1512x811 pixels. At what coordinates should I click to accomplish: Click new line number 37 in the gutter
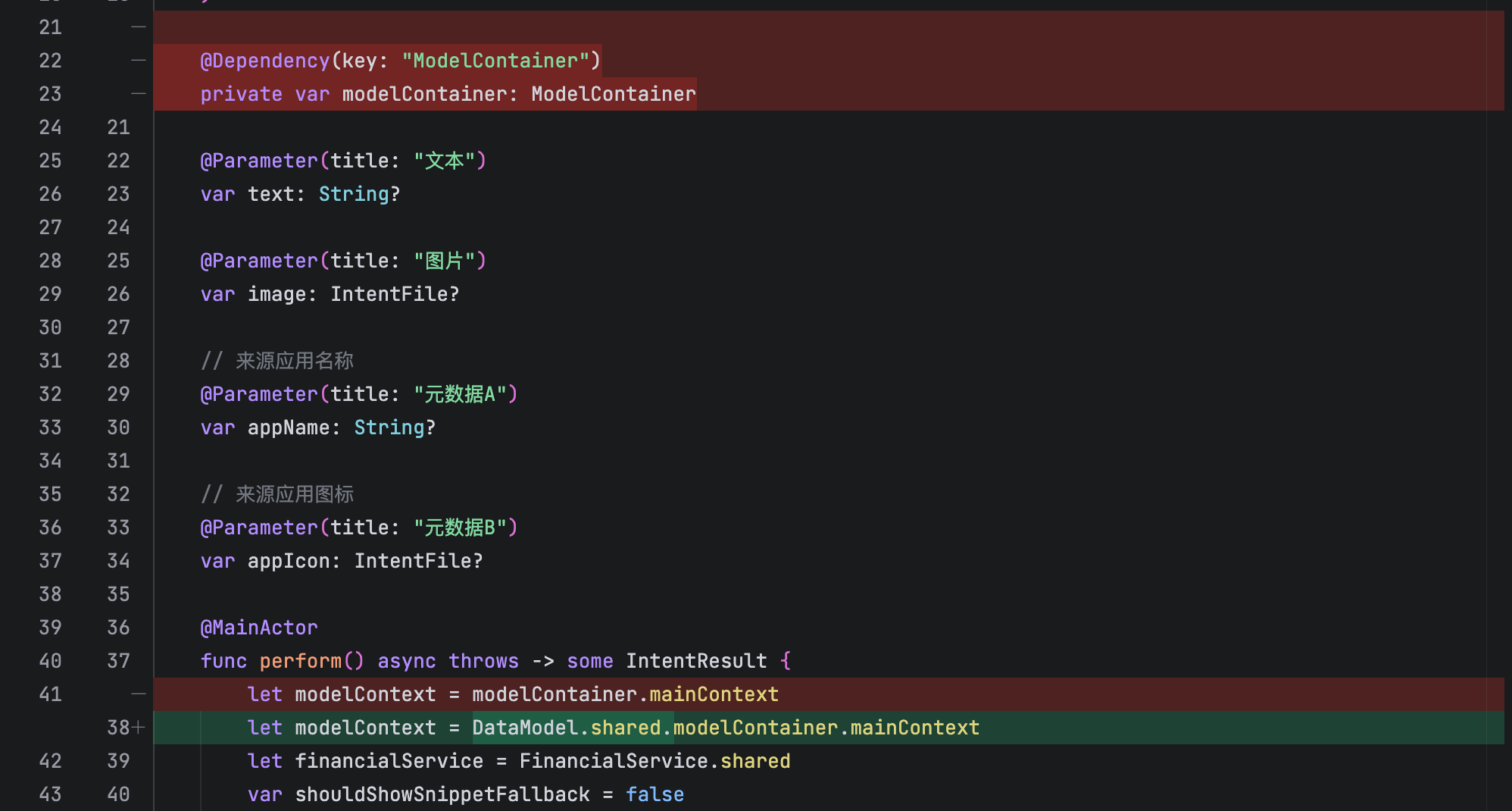pos(118,661)
